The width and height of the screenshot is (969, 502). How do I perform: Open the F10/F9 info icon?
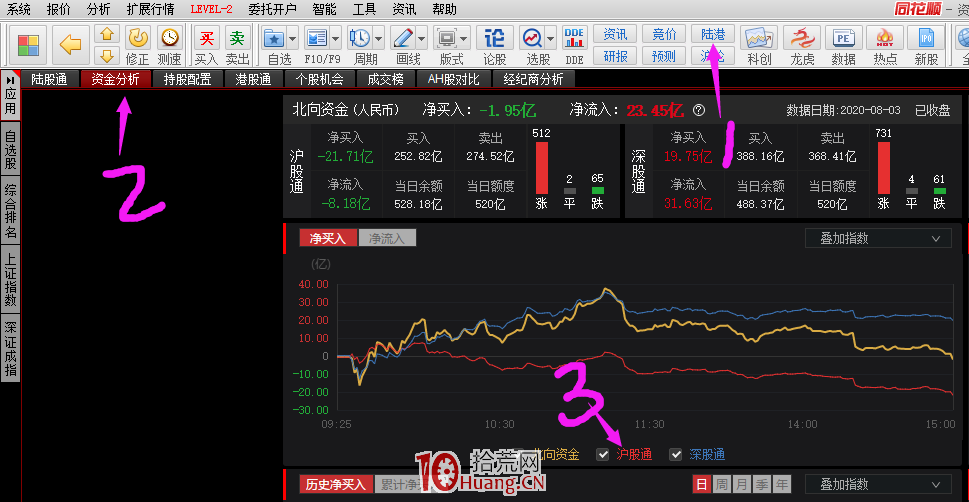tap(317, 38)
